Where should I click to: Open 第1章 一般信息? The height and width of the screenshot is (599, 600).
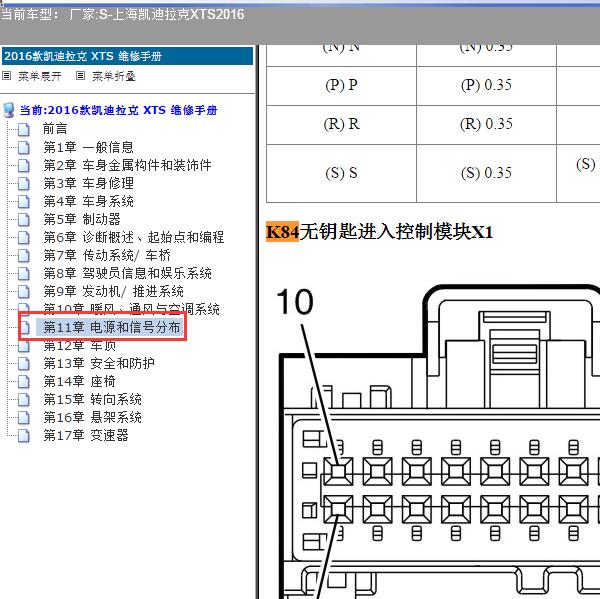88,147
